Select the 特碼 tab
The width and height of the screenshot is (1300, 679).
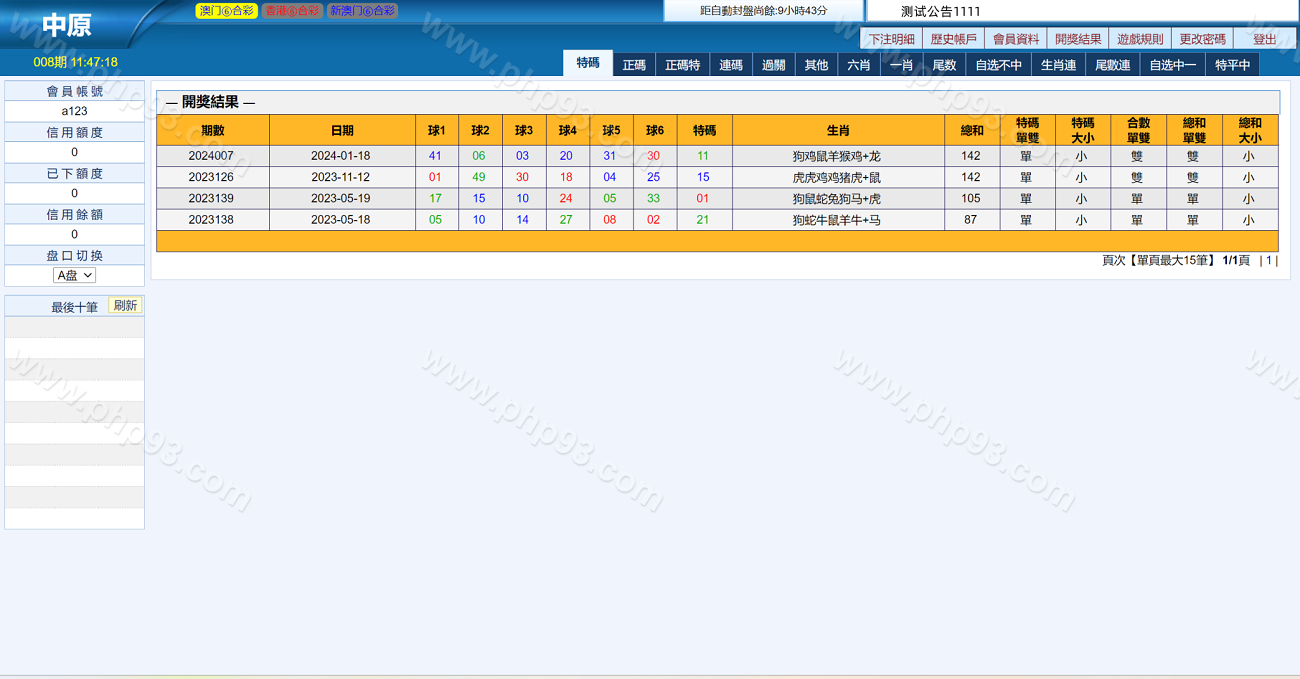588,63
